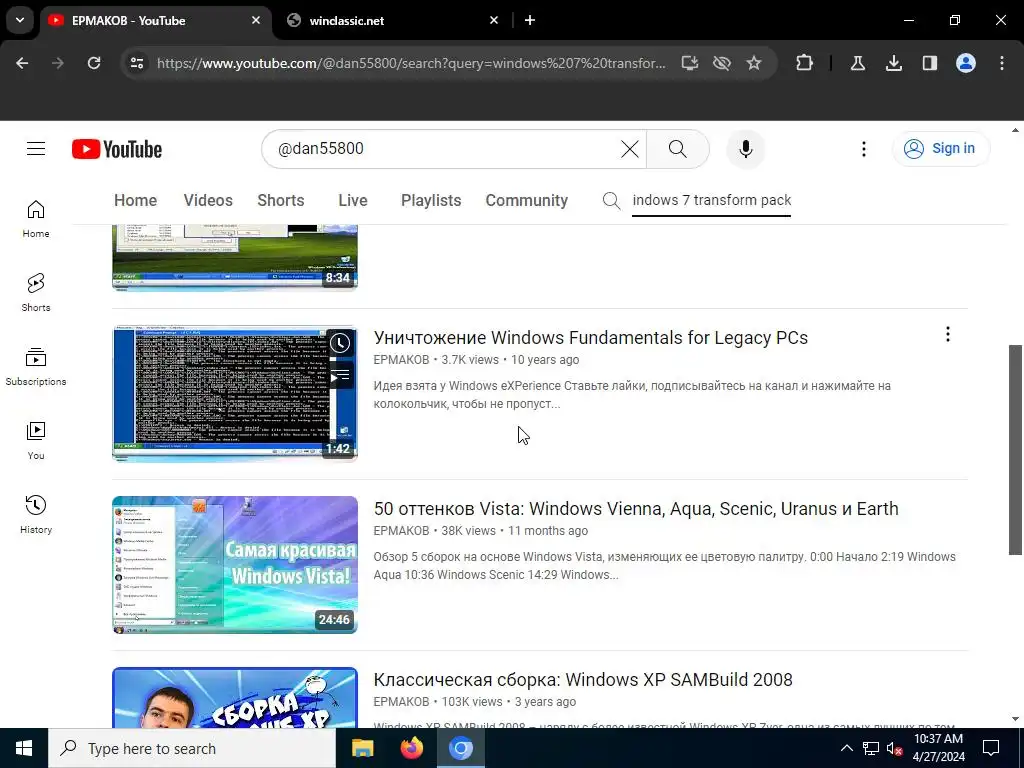Open the notification center icon

coord(991,748)
